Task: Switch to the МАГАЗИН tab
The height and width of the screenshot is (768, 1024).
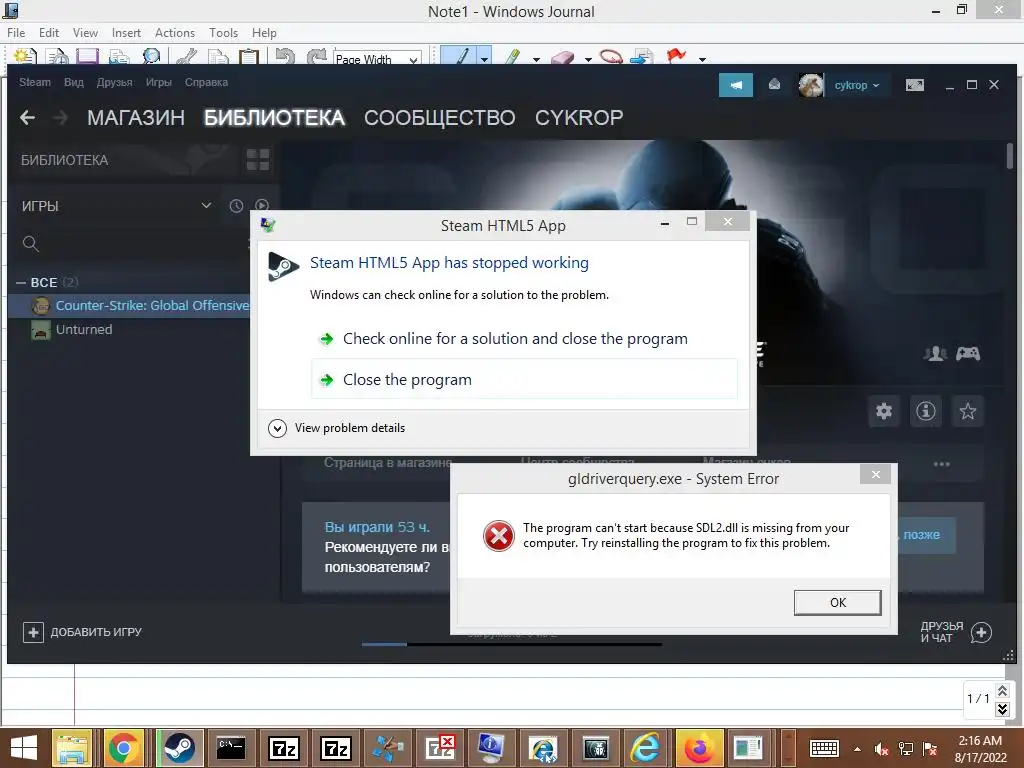Action: [136, 118]
